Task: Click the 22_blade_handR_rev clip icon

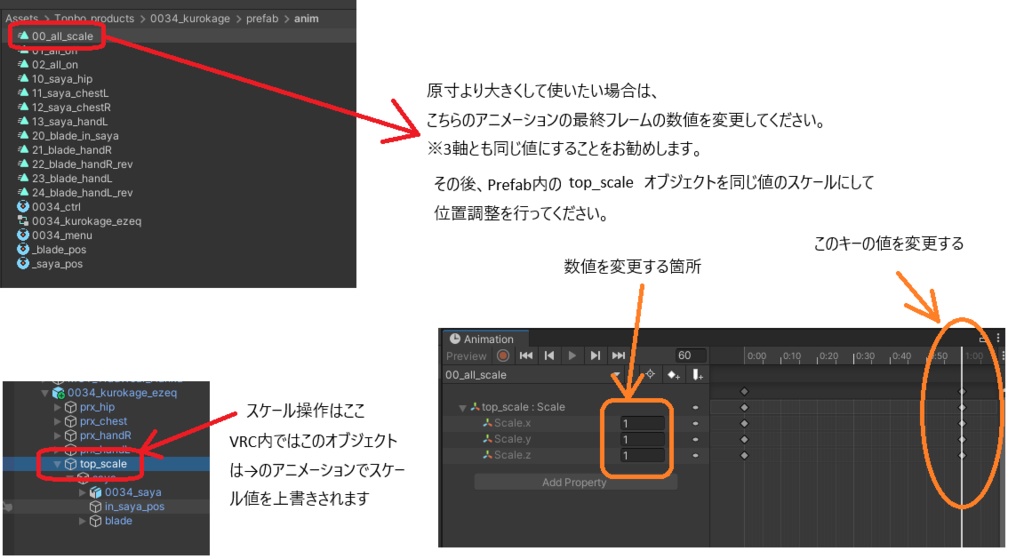Action: (x=24, y=164)
